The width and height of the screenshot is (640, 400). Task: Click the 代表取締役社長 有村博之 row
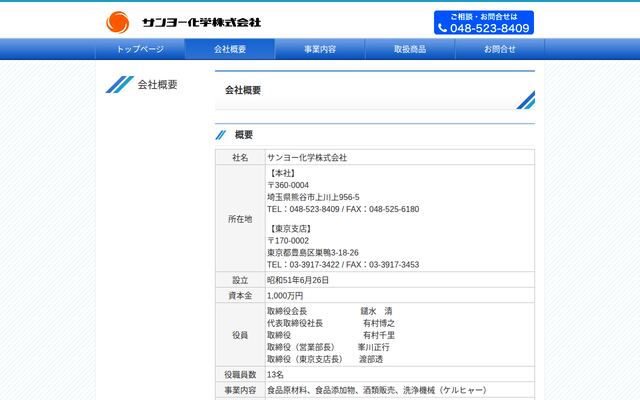click(331, 323)
